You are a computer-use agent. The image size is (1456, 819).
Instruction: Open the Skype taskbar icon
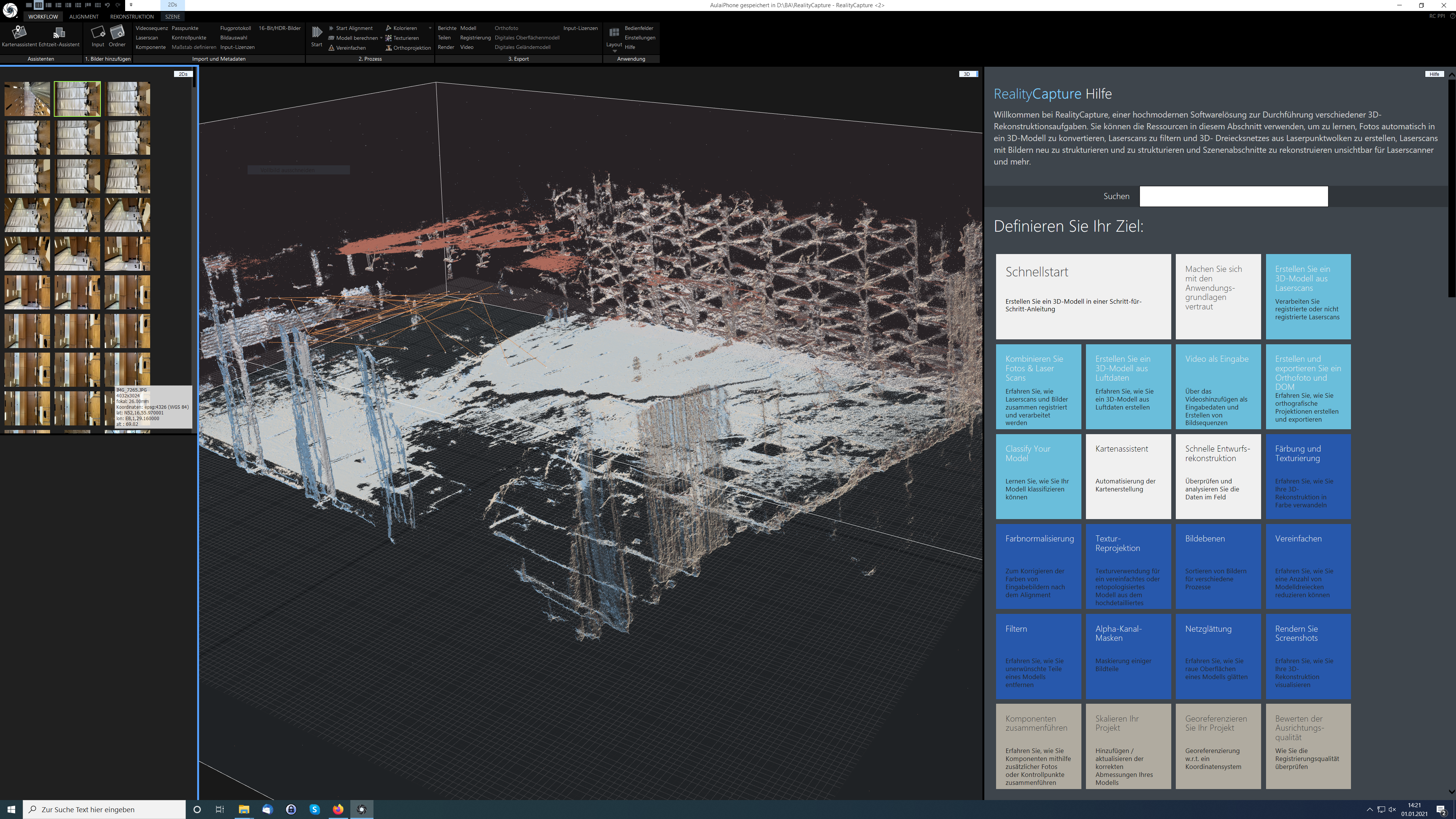pos(314,810)
